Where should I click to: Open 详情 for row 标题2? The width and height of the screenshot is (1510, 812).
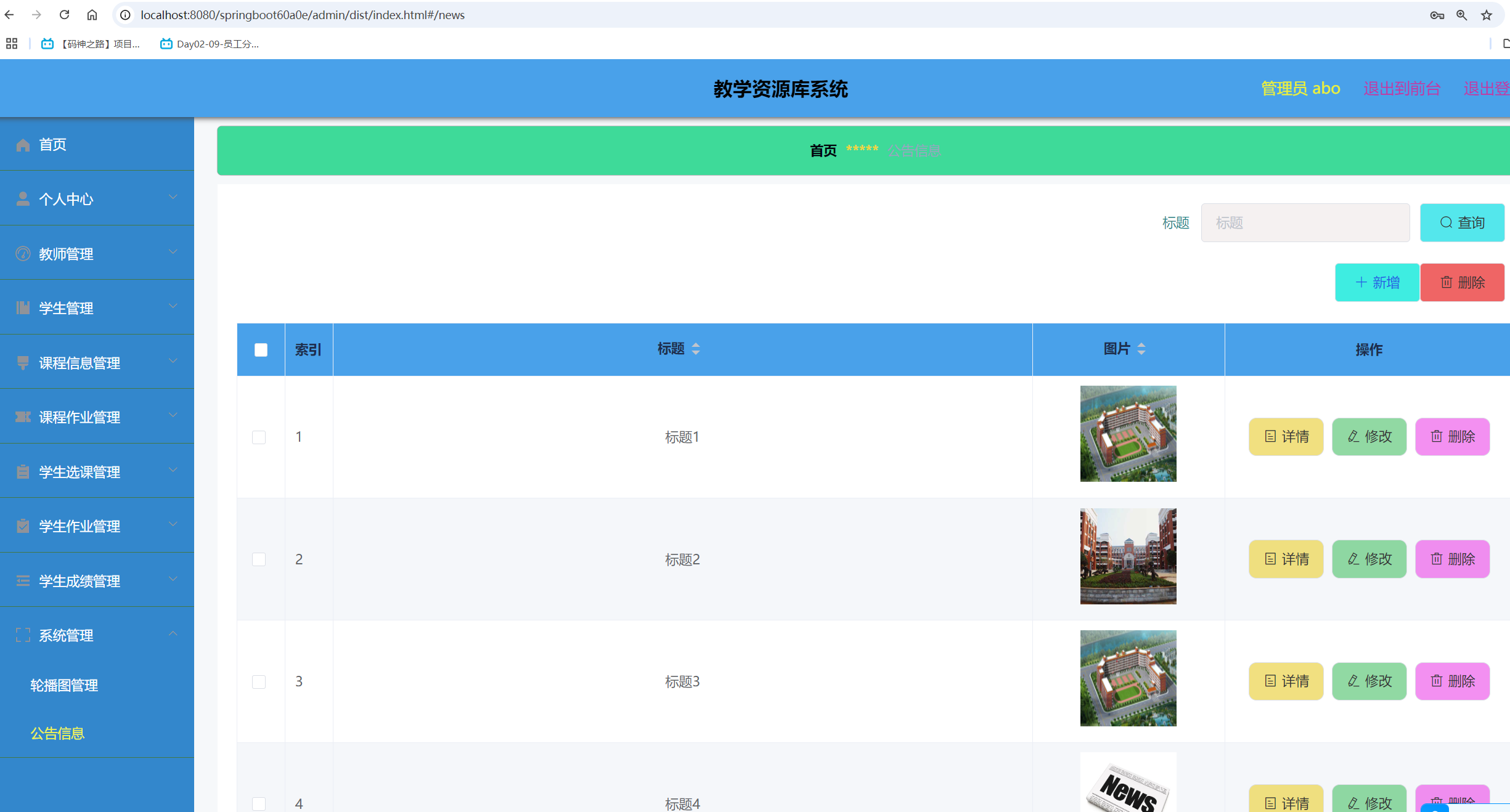coord(1286,559)
